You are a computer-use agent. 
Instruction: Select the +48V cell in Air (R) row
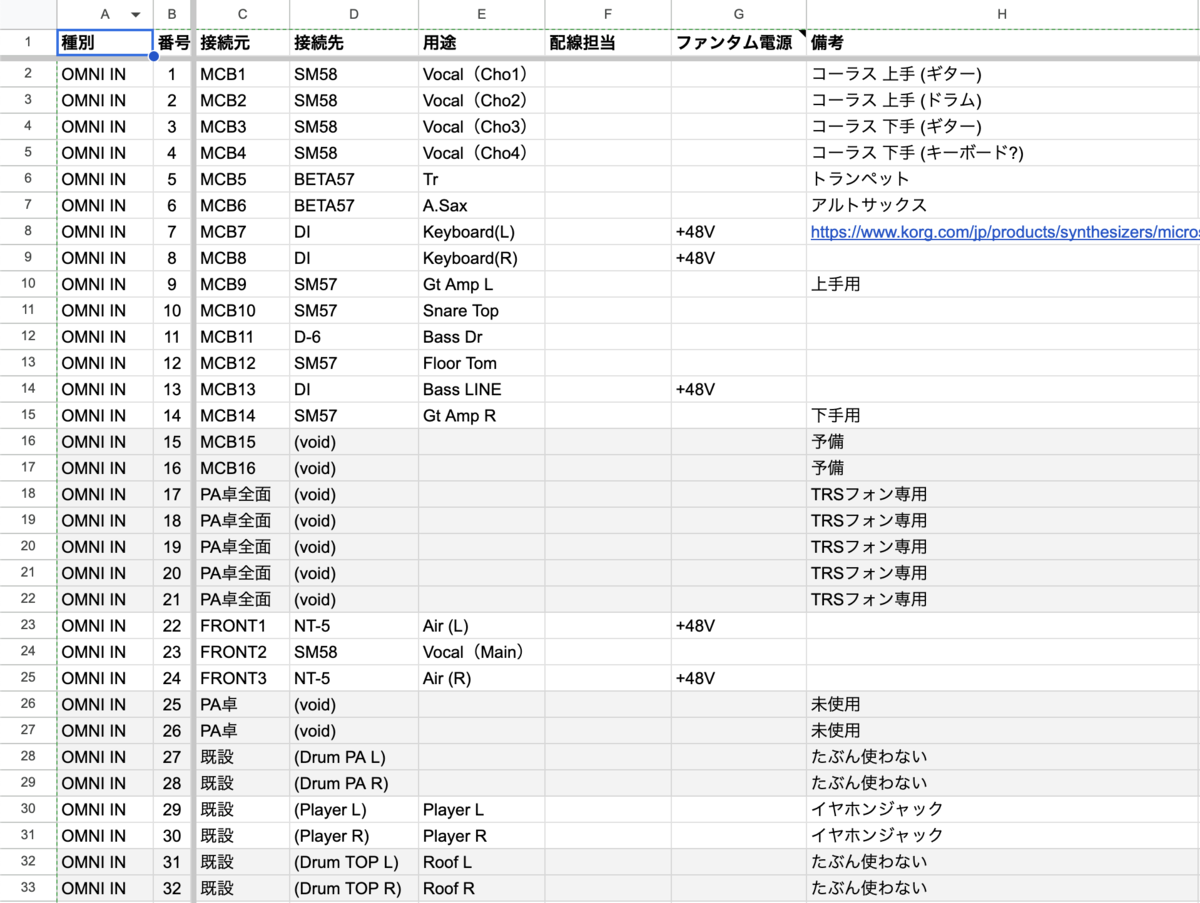tap(739, 678)
